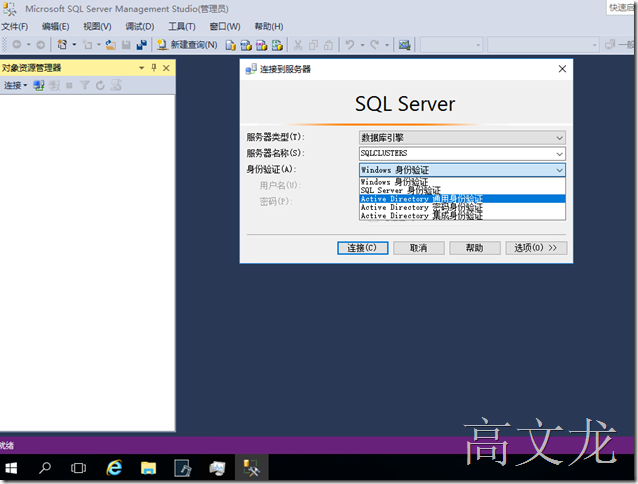Click the undo arrow icon in toolbar

pos(350,45)
